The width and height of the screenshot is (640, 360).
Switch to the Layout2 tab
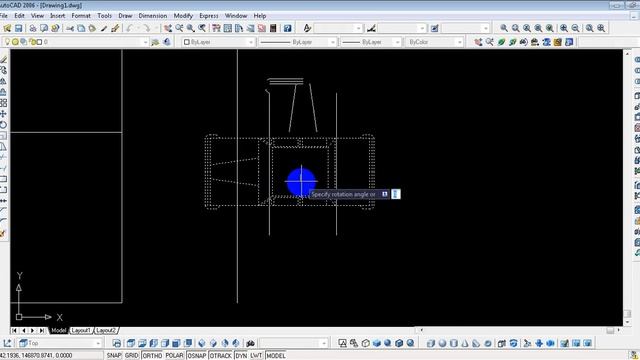tap(106, 330)
